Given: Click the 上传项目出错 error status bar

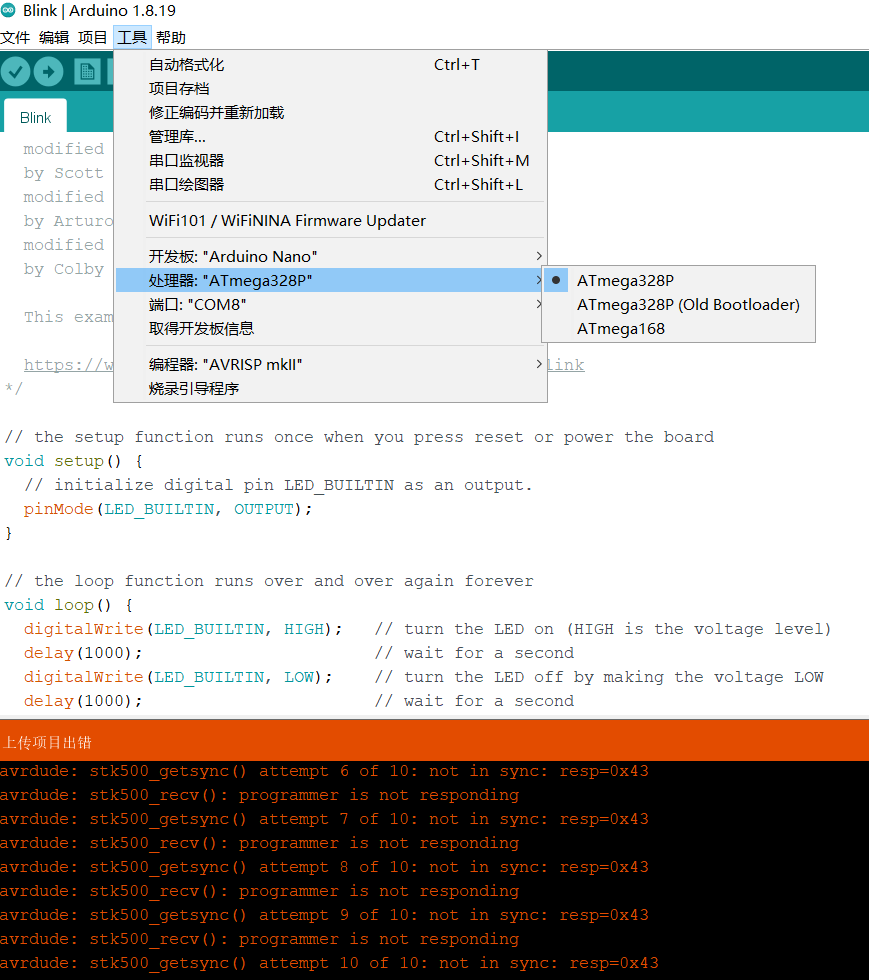Looking at the screenshot, I should point(434,742).
